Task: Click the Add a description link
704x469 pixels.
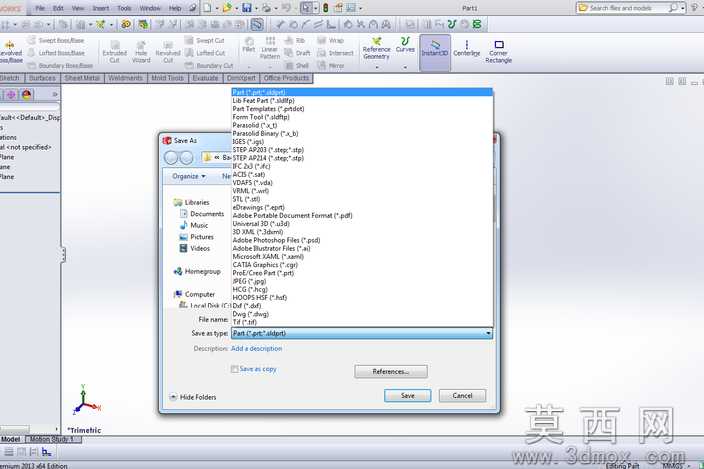Action: pyautogui.click(x=256, y=348)
